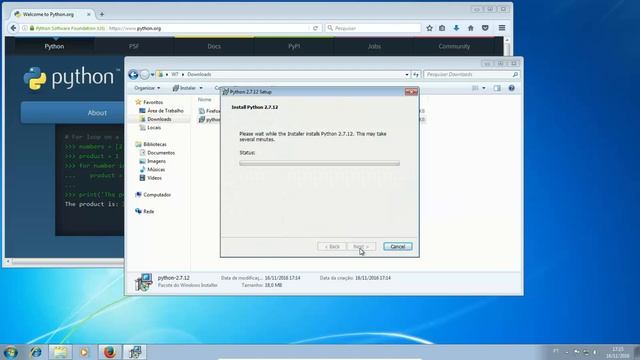Open the Firefox downloads arrow

pyautogui.click(x=456, y=28)
